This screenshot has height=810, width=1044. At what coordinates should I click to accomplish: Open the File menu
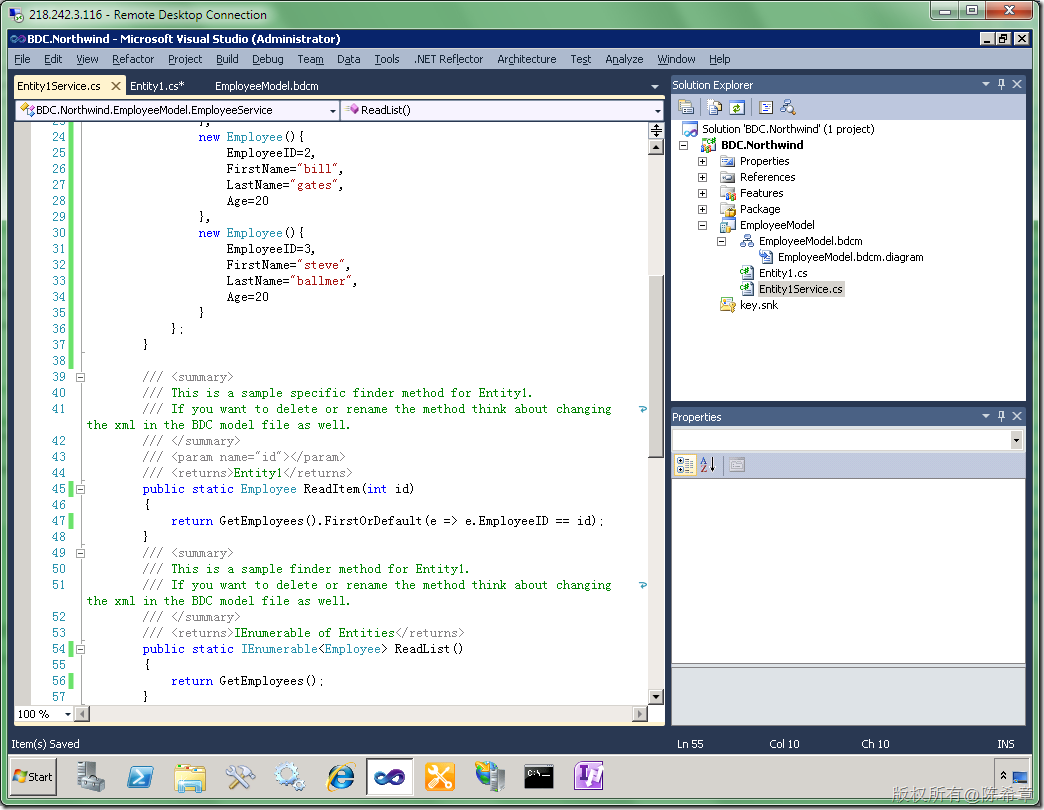click(22, 59)
